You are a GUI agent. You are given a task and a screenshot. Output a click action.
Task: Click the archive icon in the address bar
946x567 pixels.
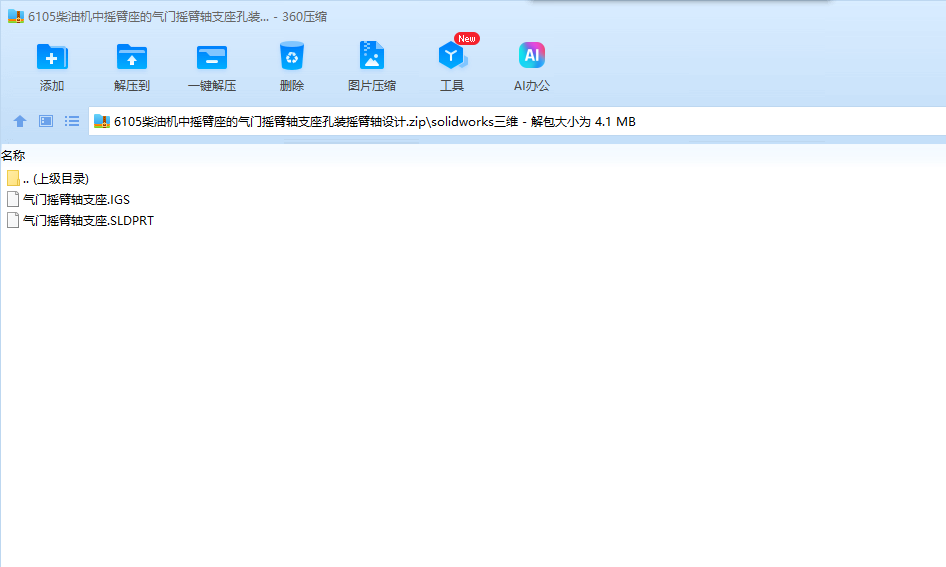pos(102,121)
